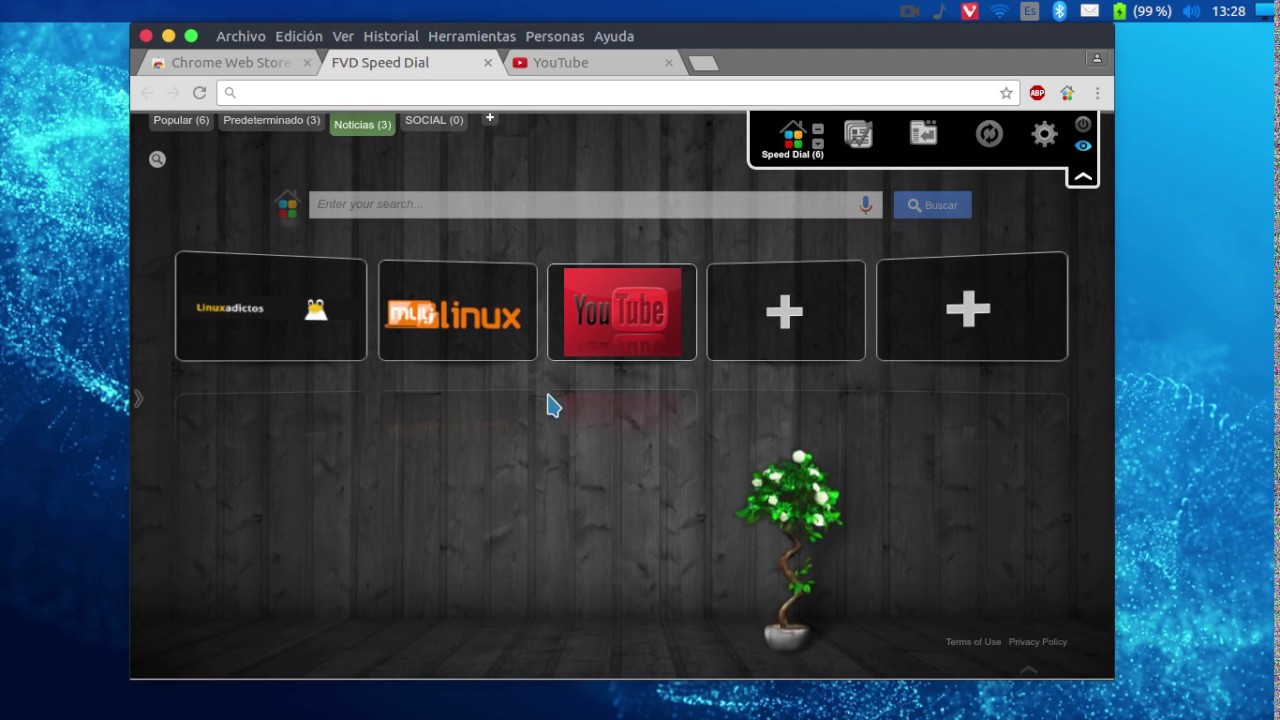Viewport: 1280px width, 720px height.
Task: Open the Edición menu
Action: (299, 36)
